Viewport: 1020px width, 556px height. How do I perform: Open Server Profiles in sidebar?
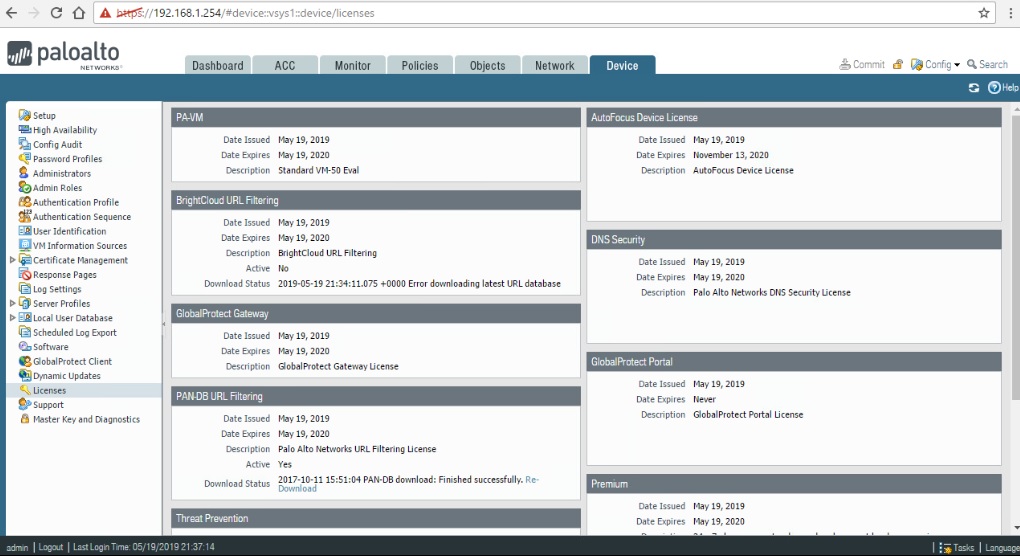click(62, 304)
